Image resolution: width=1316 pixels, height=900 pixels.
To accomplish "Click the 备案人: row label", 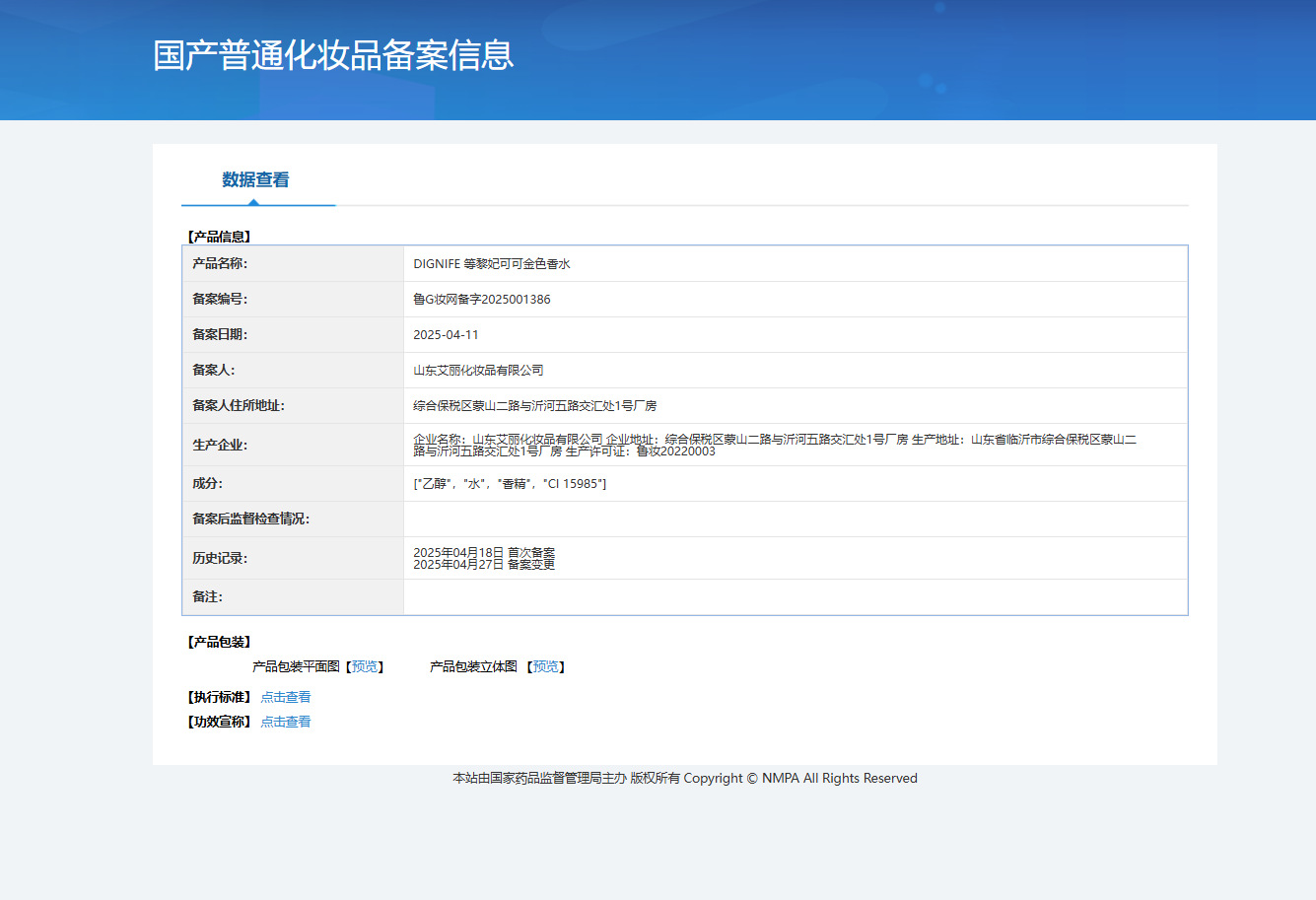I will (214, 371).
